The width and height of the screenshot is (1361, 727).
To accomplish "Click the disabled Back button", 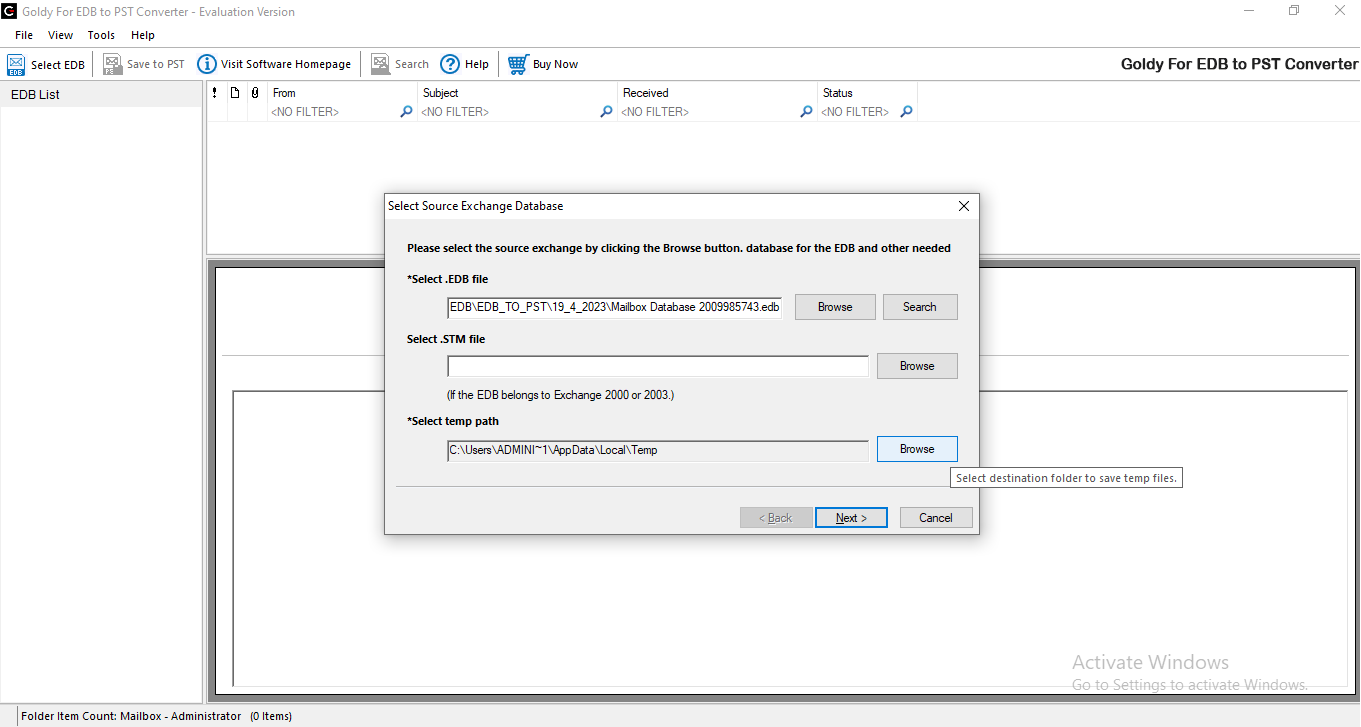I will click(x=776, y=518).
